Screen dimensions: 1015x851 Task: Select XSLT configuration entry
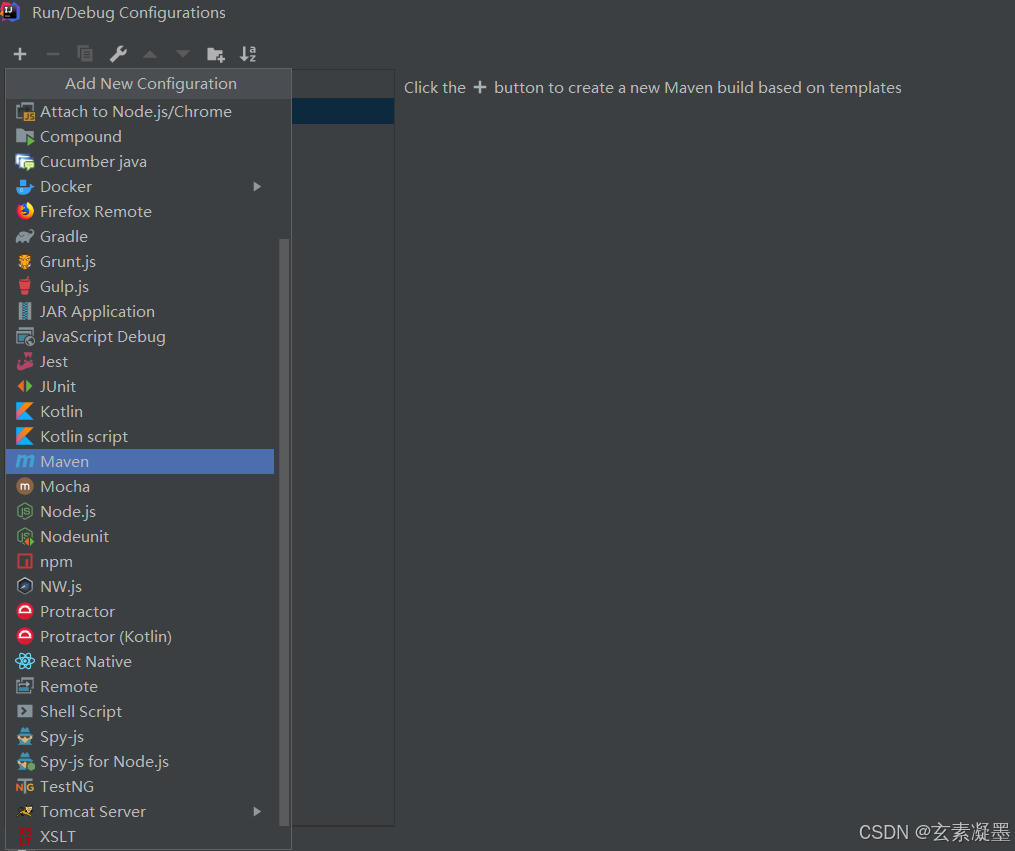pyautogui.click(x=140, y=837)
